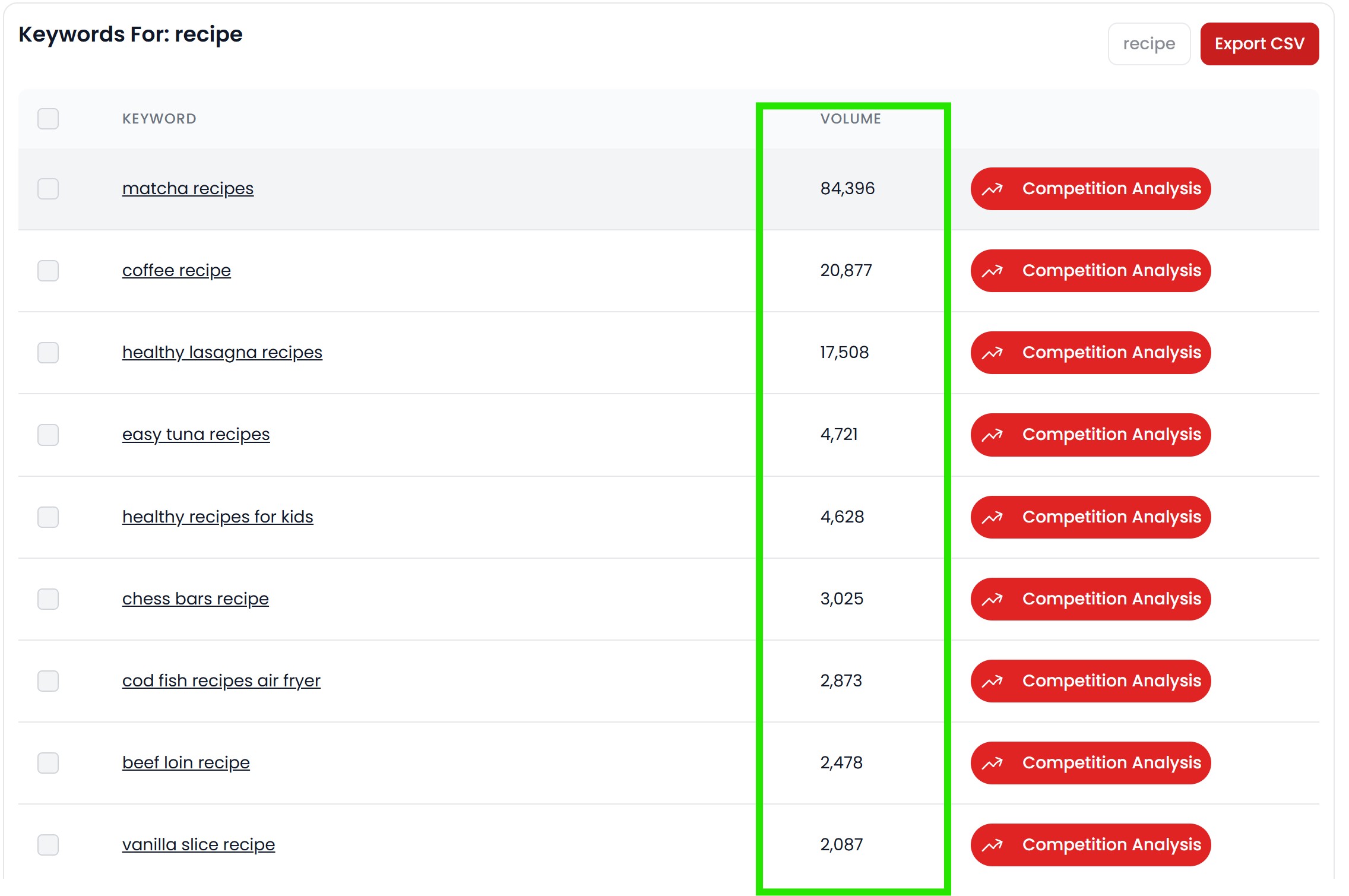
Task: Tick the chess bars recipe checkbox
Action: pos(48,599)
